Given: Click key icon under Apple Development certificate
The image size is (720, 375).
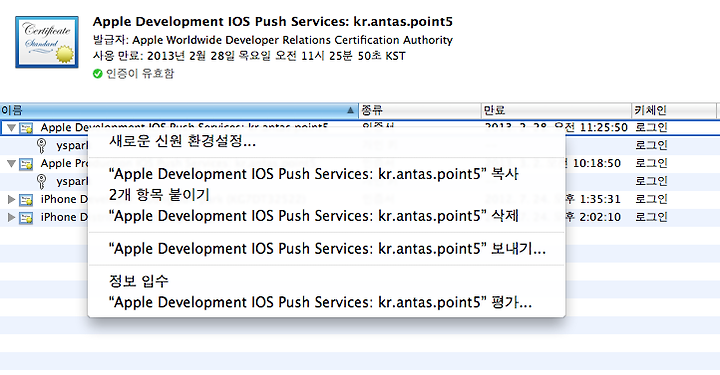Looking at the screenshot, I should [x=41, y=146].
